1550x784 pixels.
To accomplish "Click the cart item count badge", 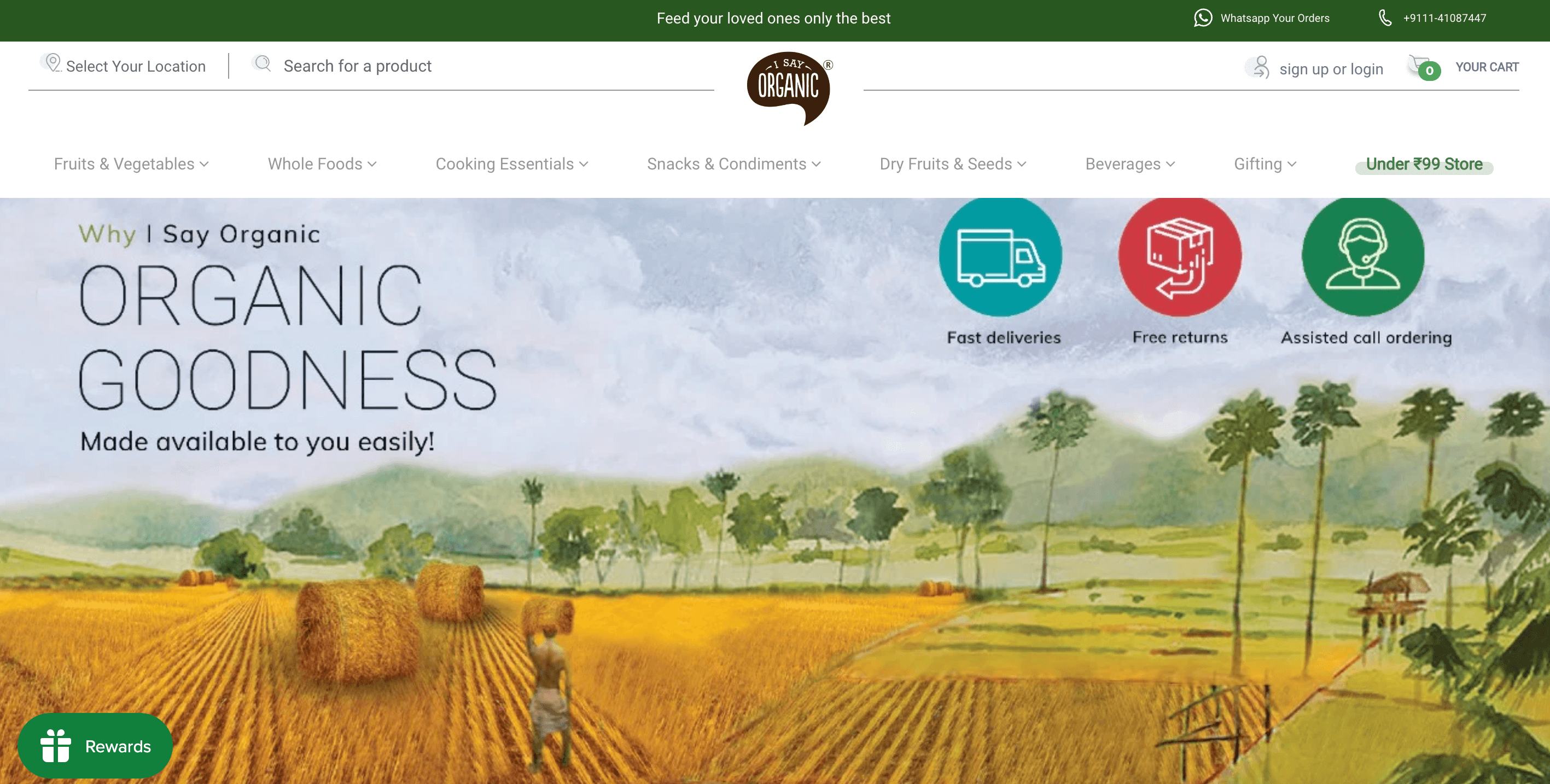I will click(x=1429, y=71).
